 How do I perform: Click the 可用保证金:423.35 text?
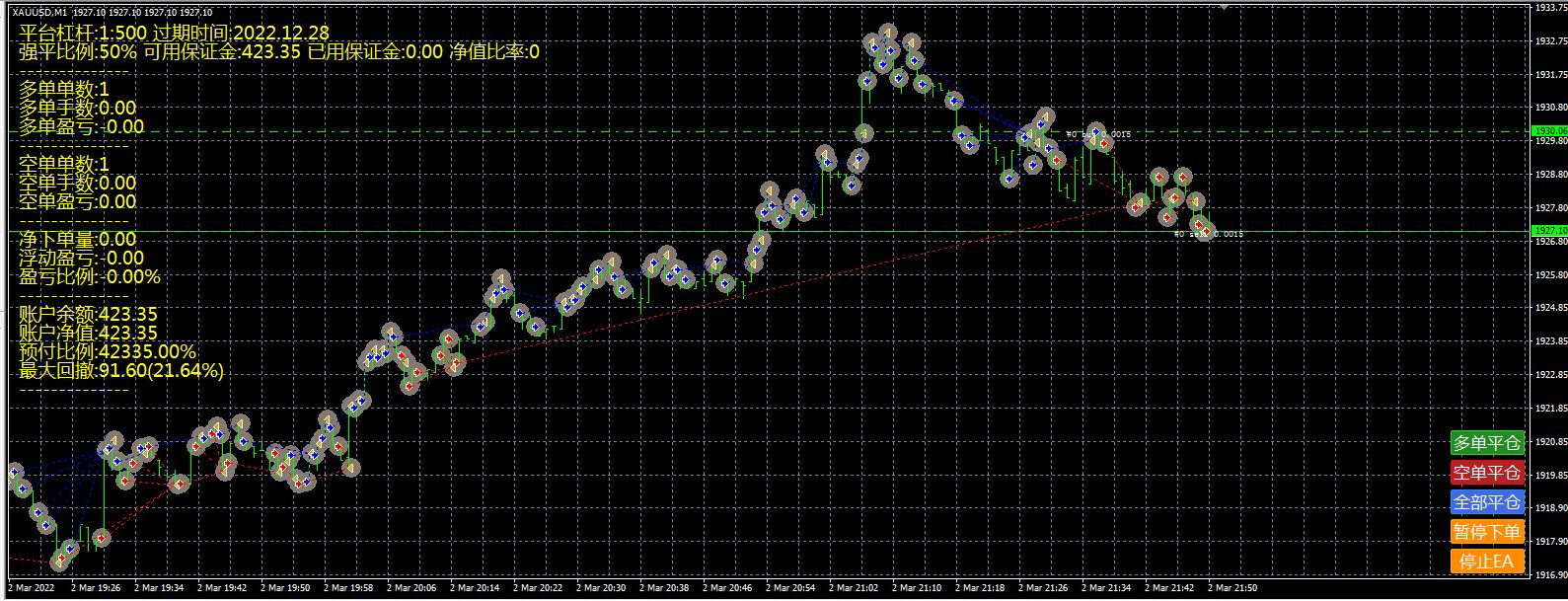pyautogui.click(x=222, y=52)
